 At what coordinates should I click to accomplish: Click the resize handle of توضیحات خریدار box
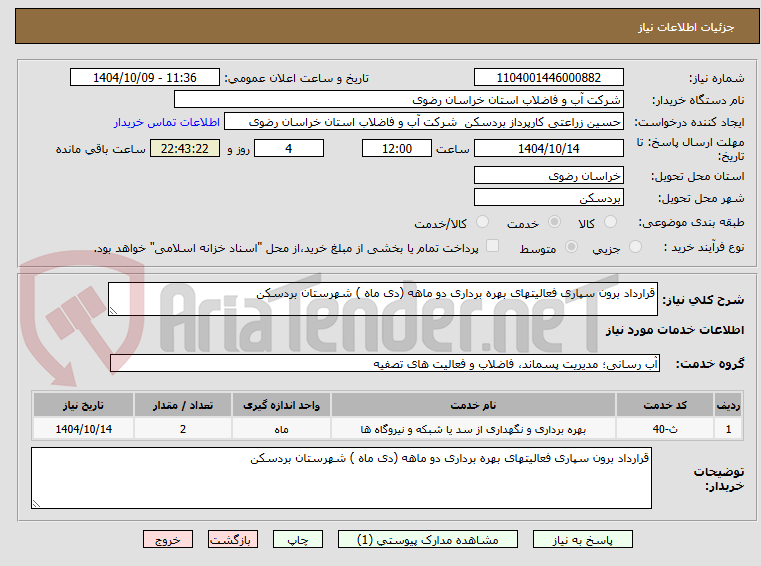[36, 504]
